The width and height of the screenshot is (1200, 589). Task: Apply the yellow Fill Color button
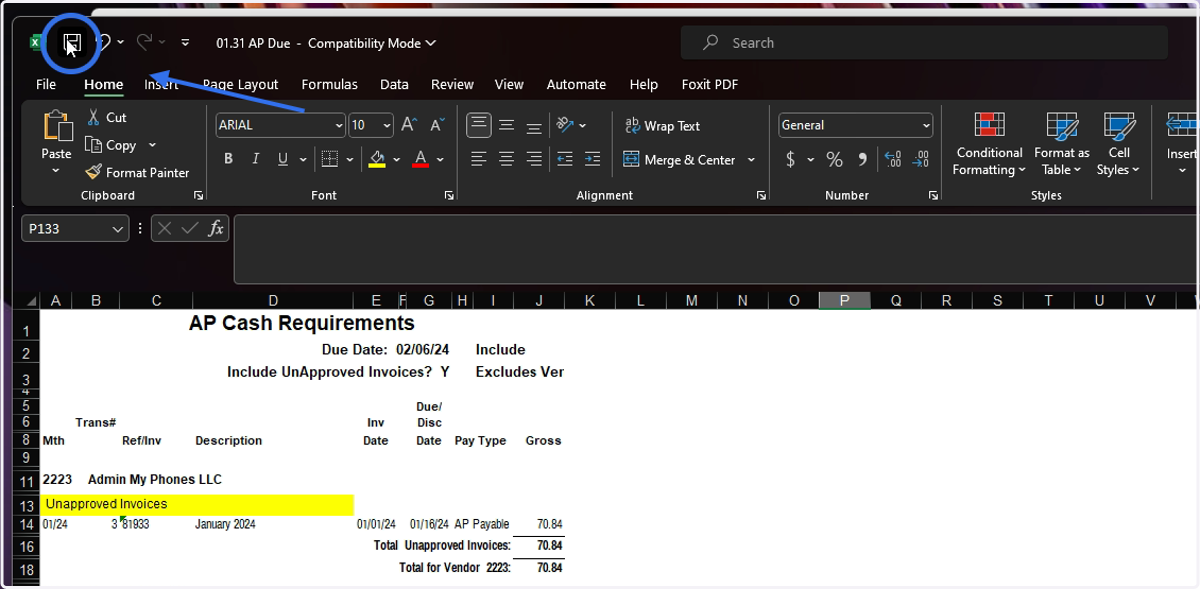coord(377,159)
